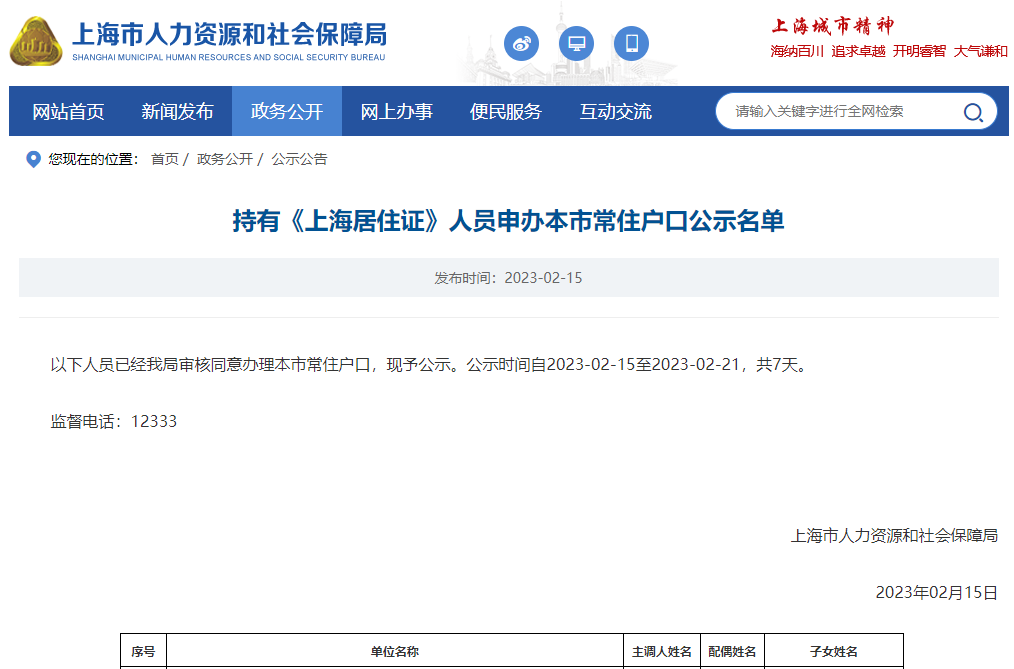Click the page title 持有《上海居住证》人员申办本市常住户口公示名单
This screenshot has width=1014, height=669.
tap(508, 221)
